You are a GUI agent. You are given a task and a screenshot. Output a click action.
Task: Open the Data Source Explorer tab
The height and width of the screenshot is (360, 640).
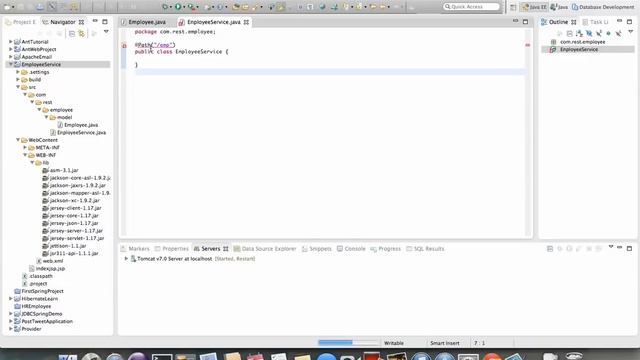[x=265, y=249]
